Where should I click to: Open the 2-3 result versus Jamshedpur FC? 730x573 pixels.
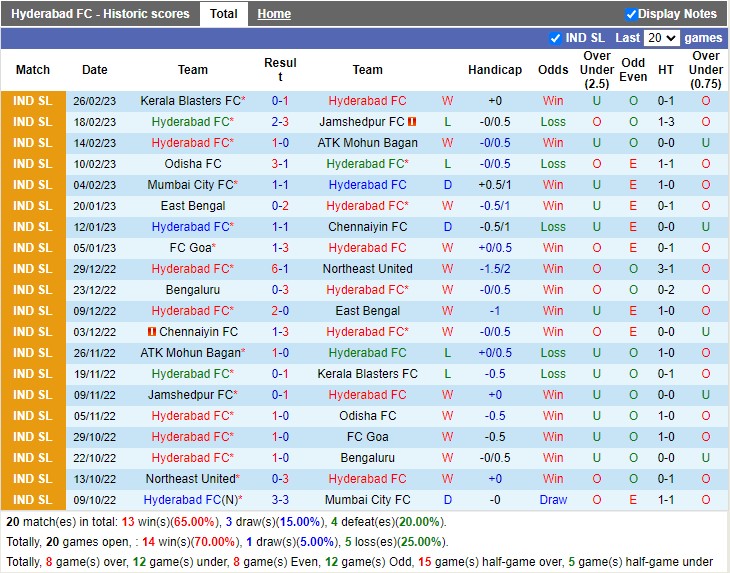280,122
